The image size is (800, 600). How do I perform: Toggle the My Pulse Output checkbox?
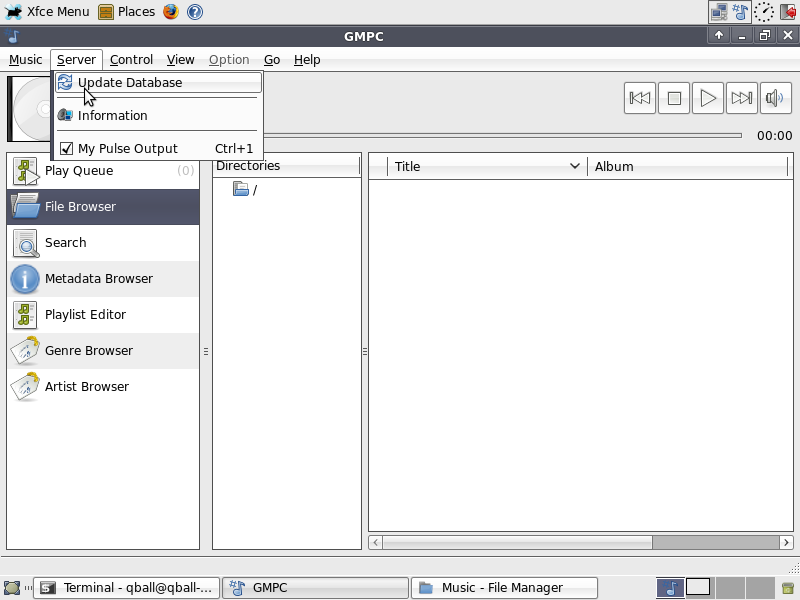tap(66, 148)
